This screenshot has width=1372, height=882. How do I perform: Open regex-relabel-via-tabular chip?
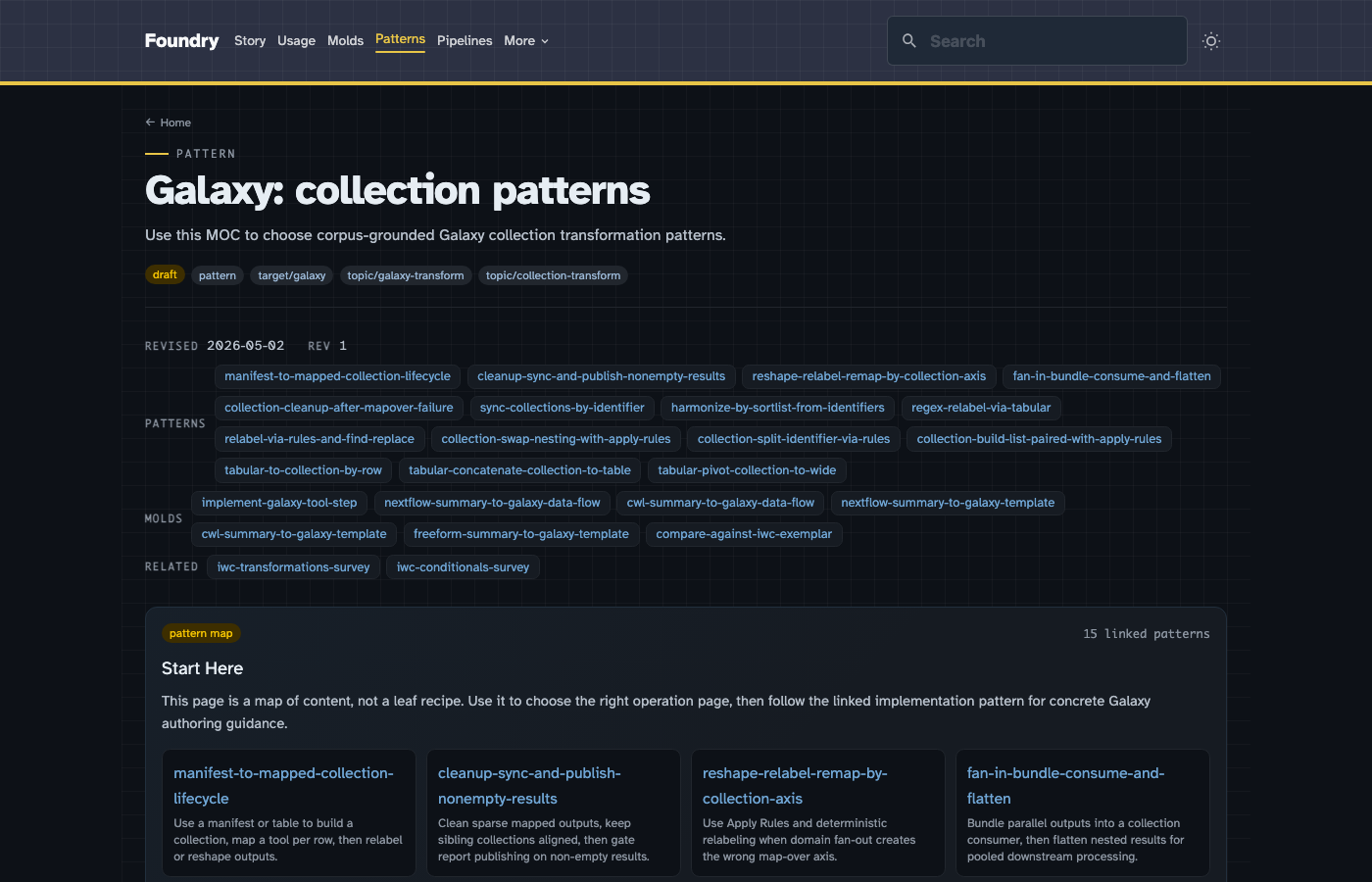pos(981,408)
